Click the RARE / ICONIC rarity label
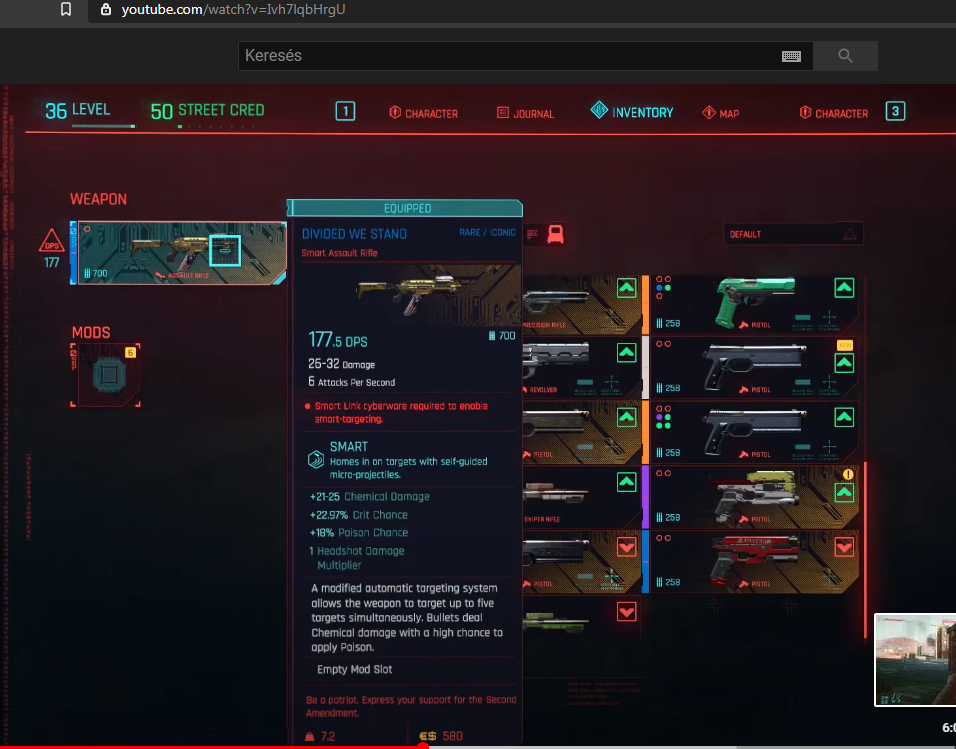This screenshot has width=956, height=749. click(487, 232)
